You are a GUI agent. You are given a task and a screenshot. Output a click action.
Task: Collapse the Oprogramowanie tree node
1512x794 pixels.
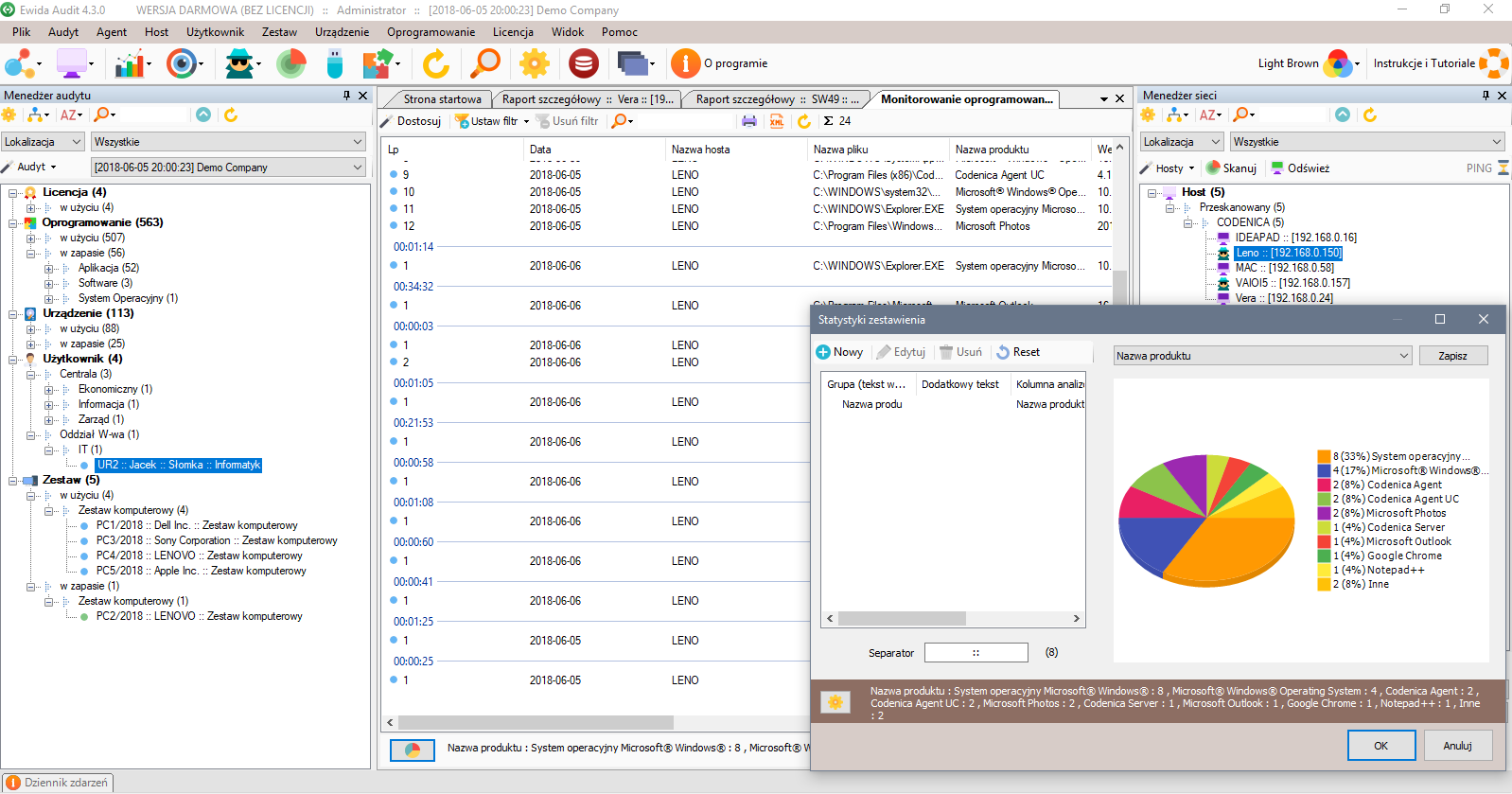(14, 223)
